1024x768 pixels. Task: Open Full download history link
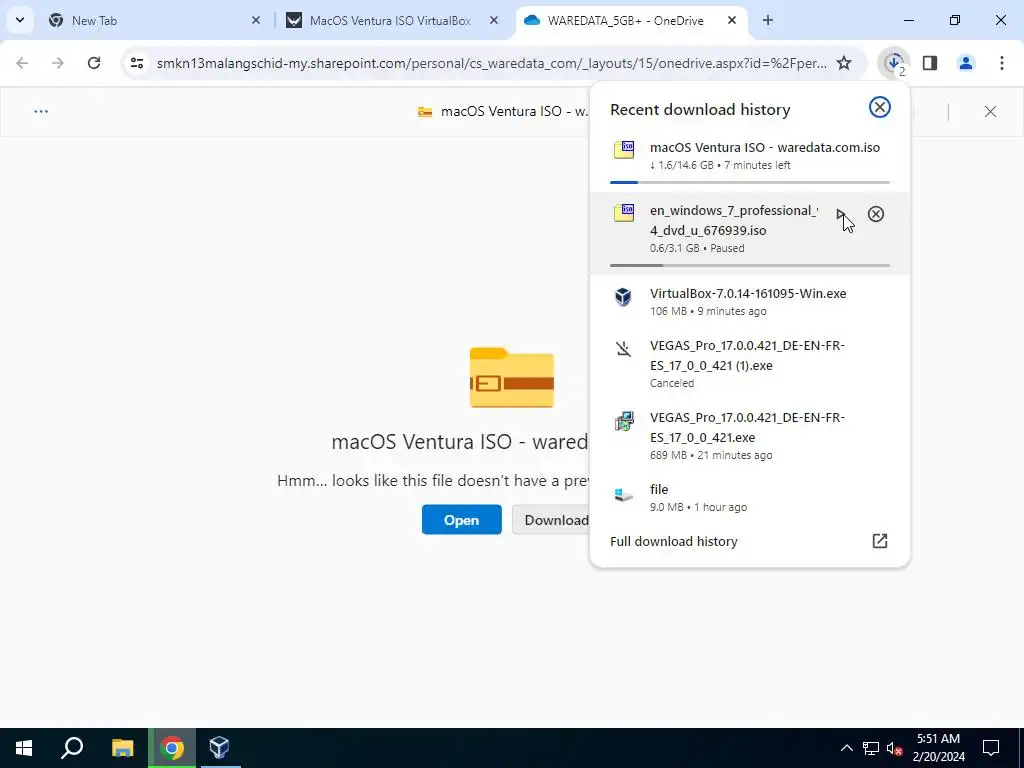tap(673, 541)
